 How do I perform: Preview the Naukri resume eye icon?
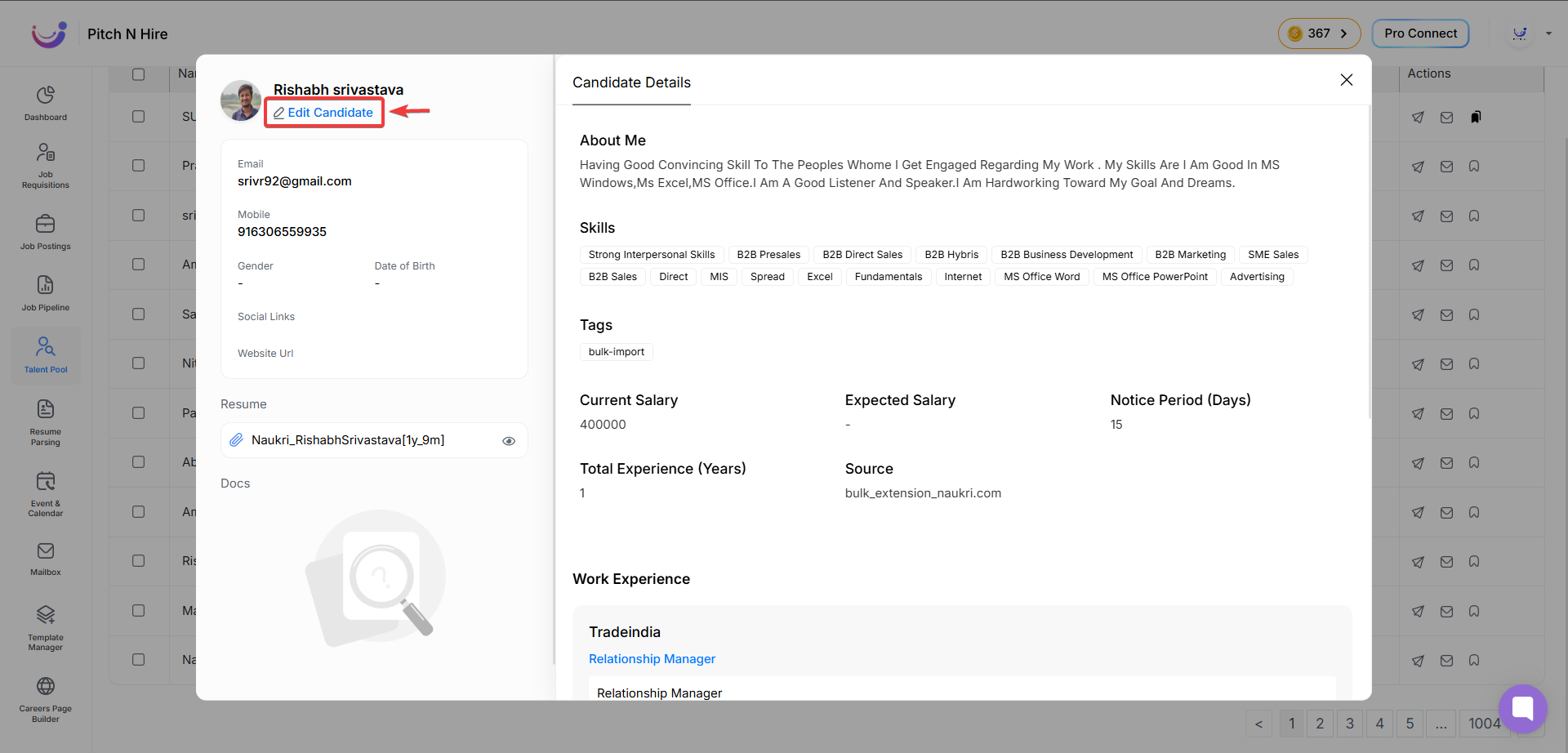(x=509, y=441)
